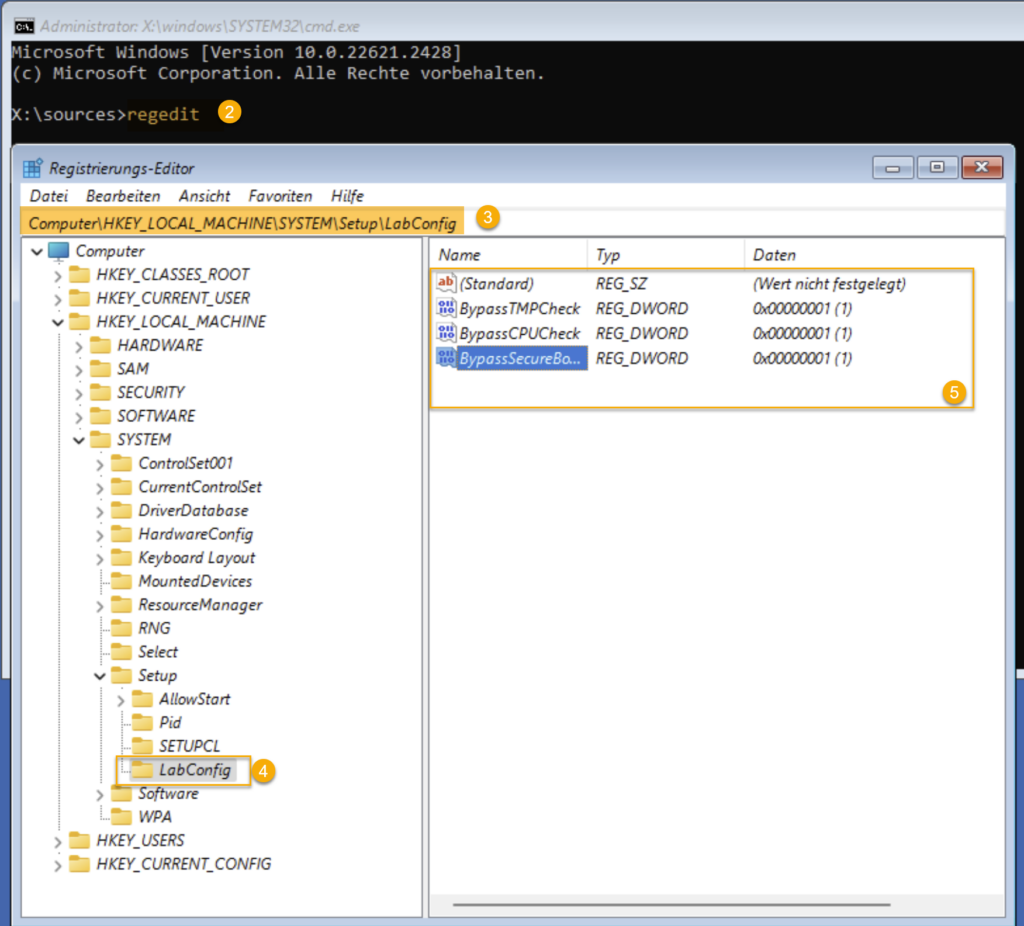The height and width of the screenshot is (926, 1024).
Task: Click the LabConfig folder icon
Action: [x=143, y=770]
